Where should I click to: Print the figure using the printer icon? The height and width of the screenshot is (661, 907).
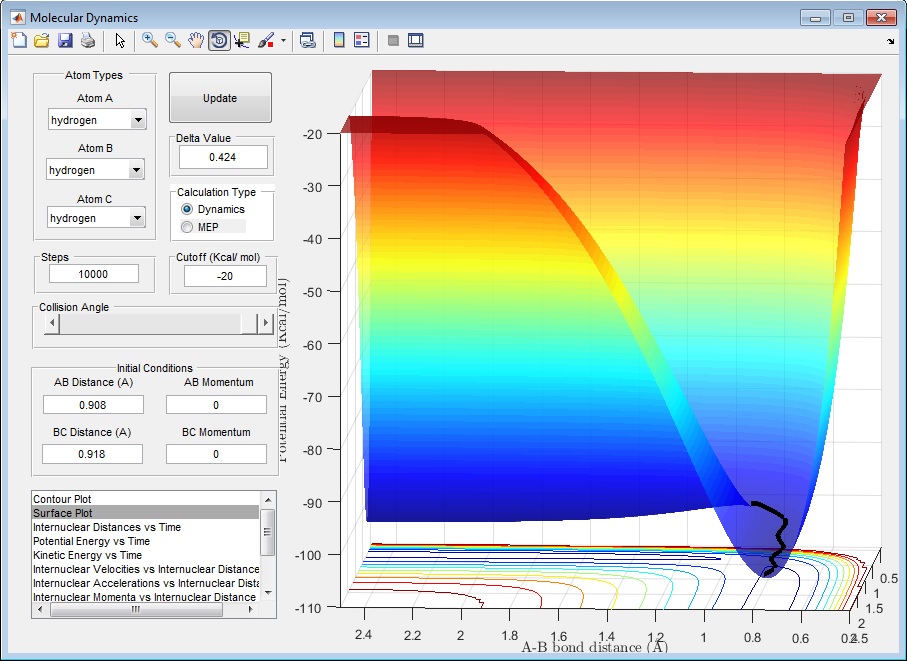pos(88,41)
